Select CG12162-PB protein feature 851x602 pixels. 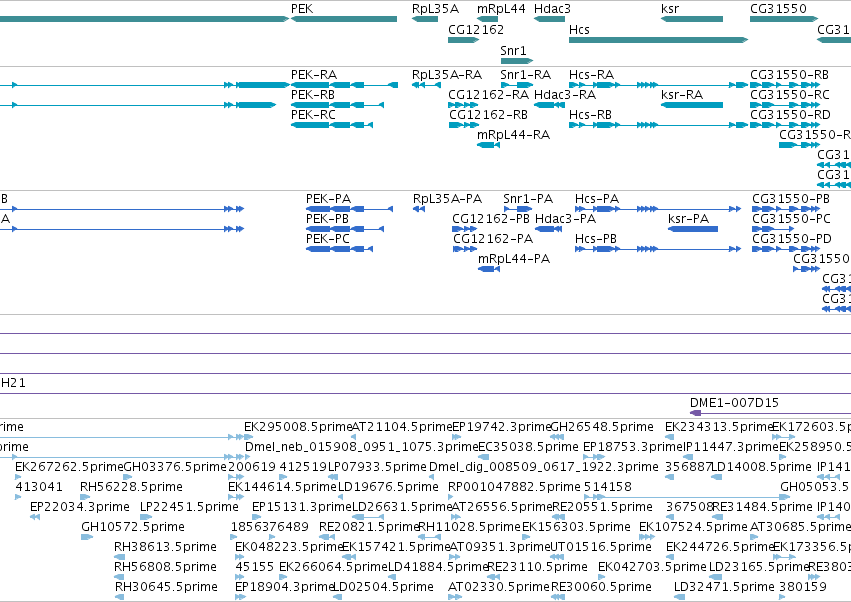[465, 229]
